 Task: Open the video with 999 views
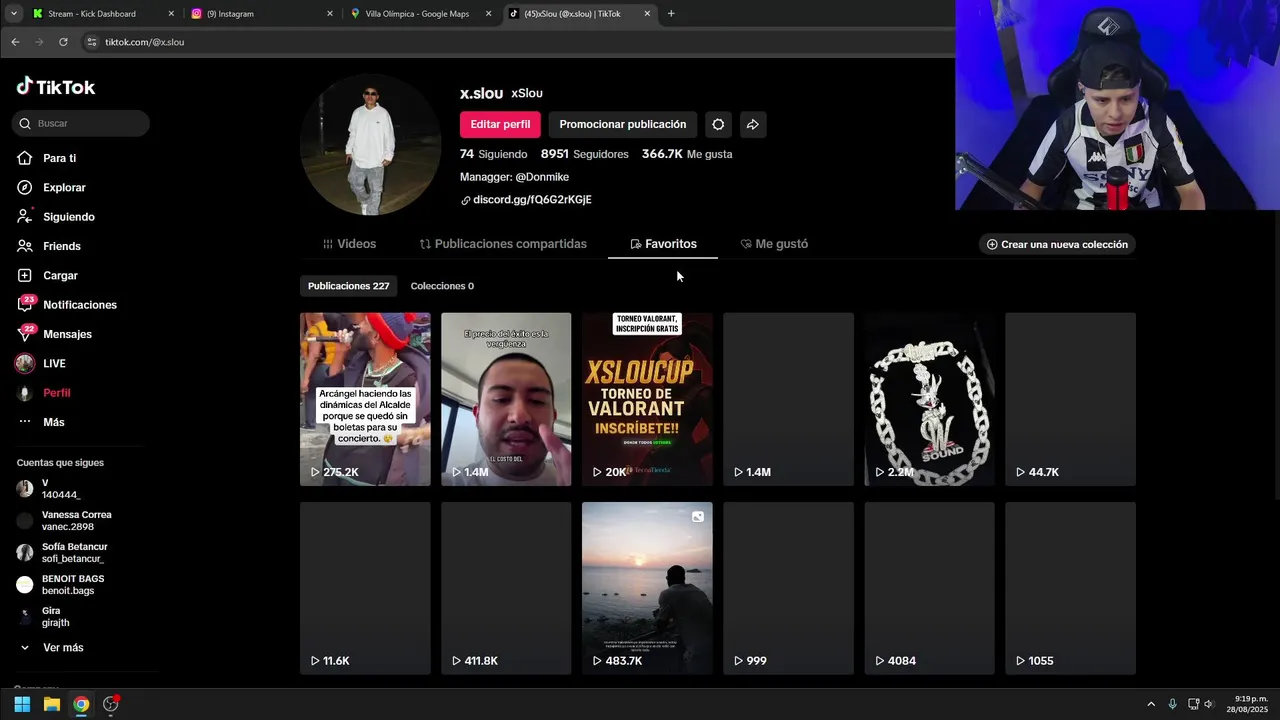(788, 588)
